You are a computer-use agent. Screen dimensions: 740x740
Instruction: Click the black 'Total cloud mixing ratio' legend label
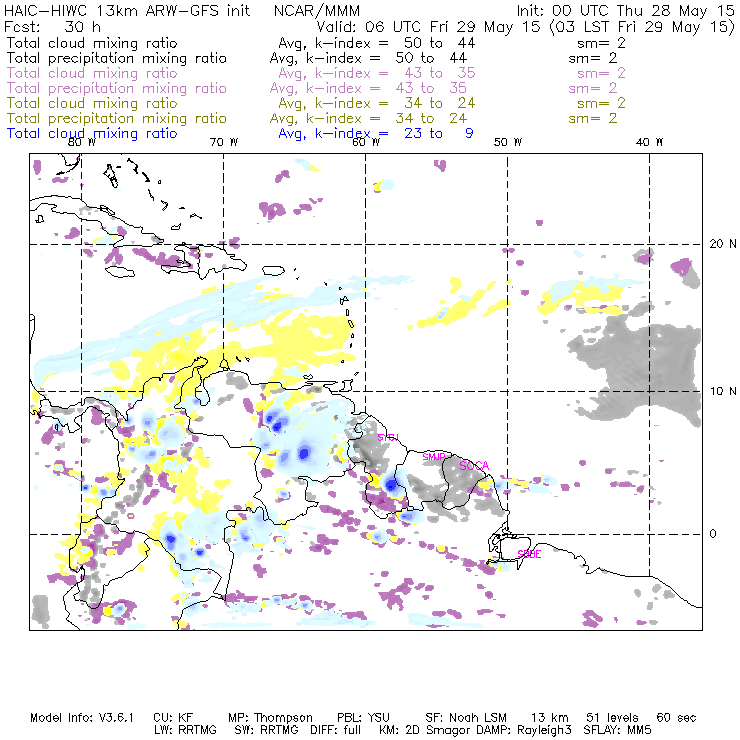(92, 43)
